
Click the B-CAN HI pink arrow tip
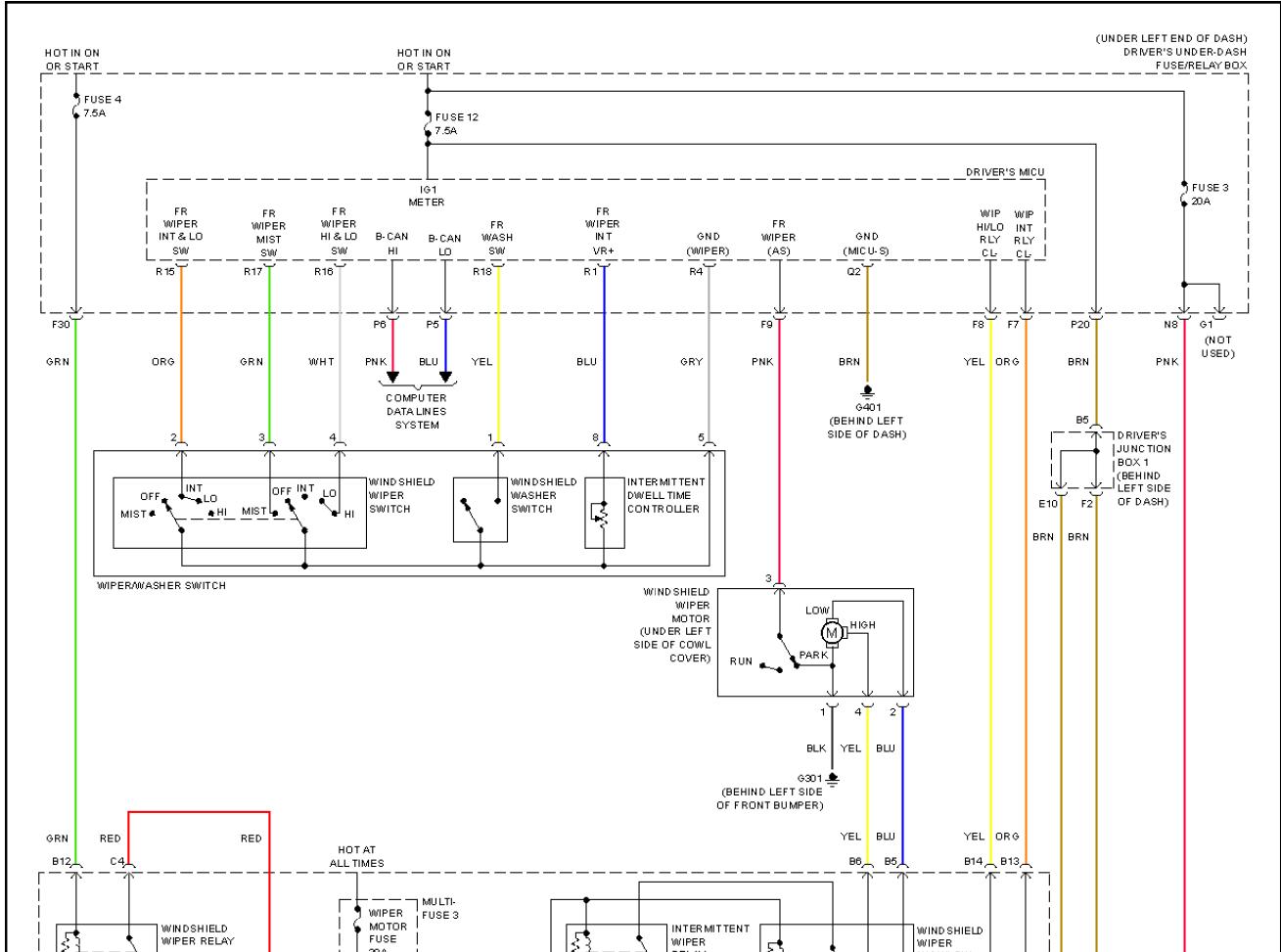pos(392,377)
